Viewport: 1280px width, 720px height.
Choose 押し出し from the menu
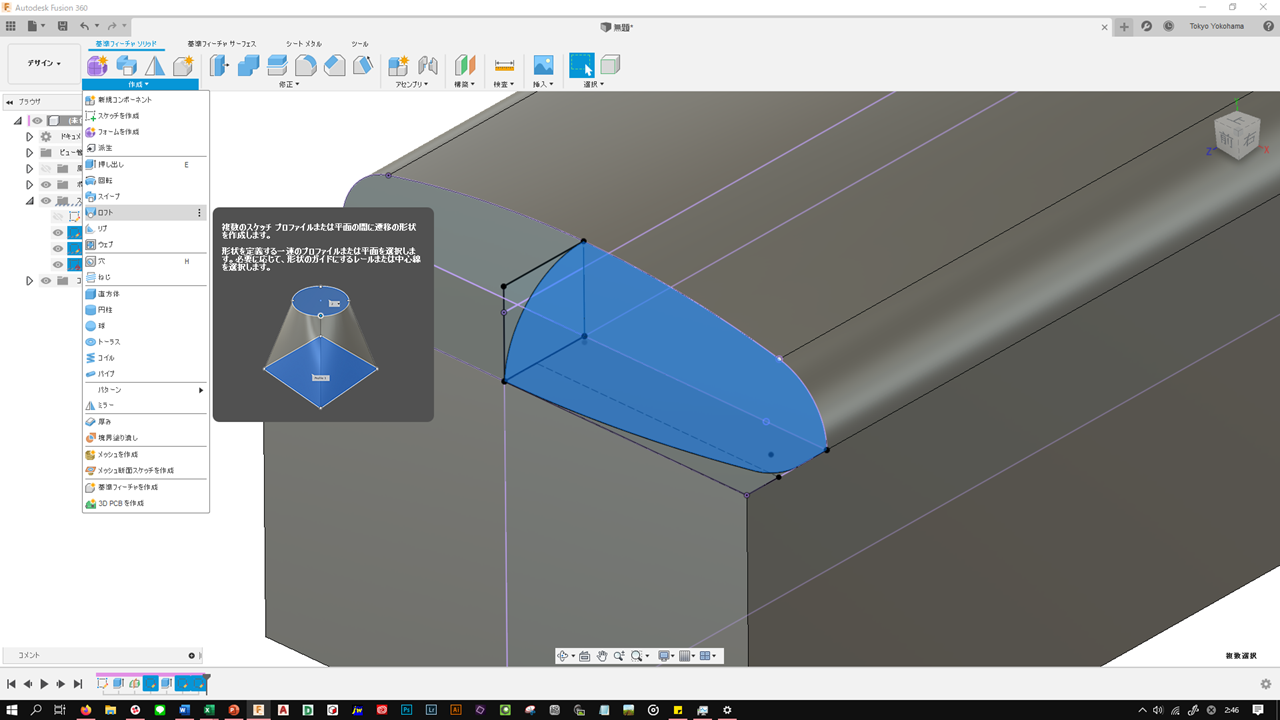pos(146,164)
